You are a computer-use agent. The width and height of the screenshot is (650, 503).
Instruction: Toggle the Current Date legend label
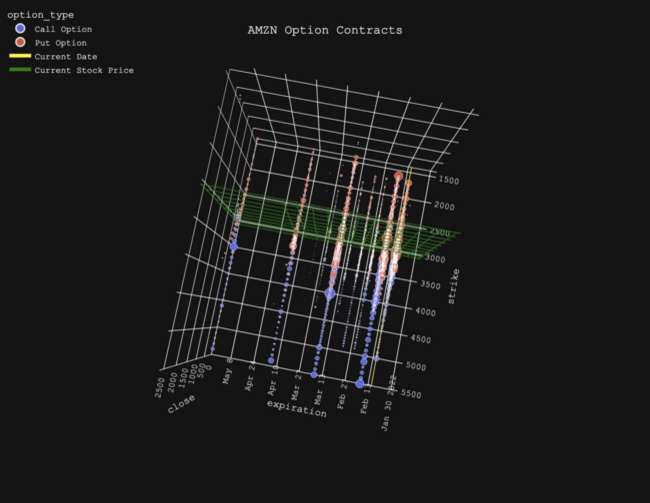65,57
